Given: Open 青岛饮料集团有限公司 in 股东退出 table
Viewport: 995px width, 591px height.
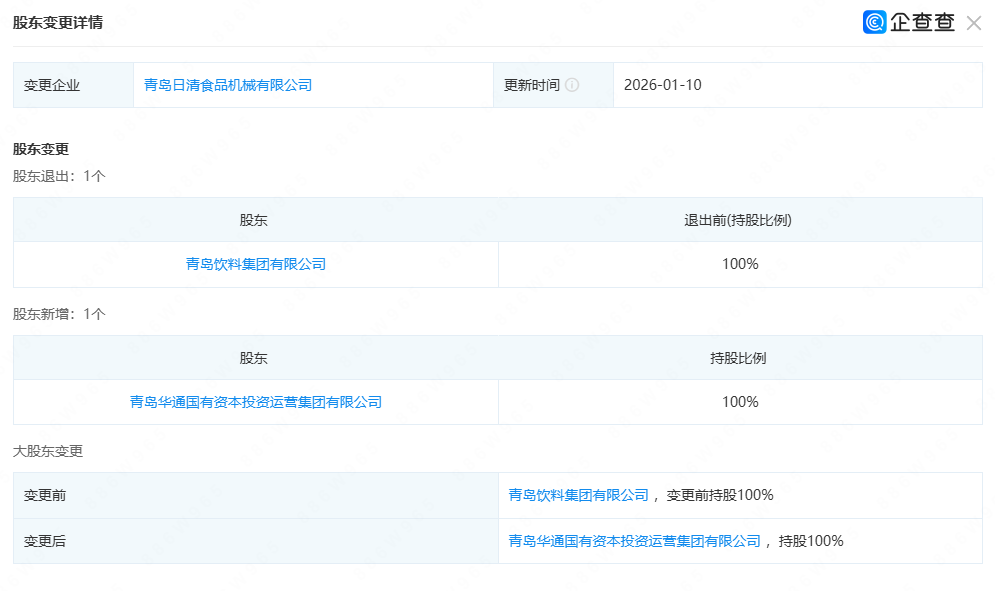Looking at the screenshot, I should click(x=256, y=264).
